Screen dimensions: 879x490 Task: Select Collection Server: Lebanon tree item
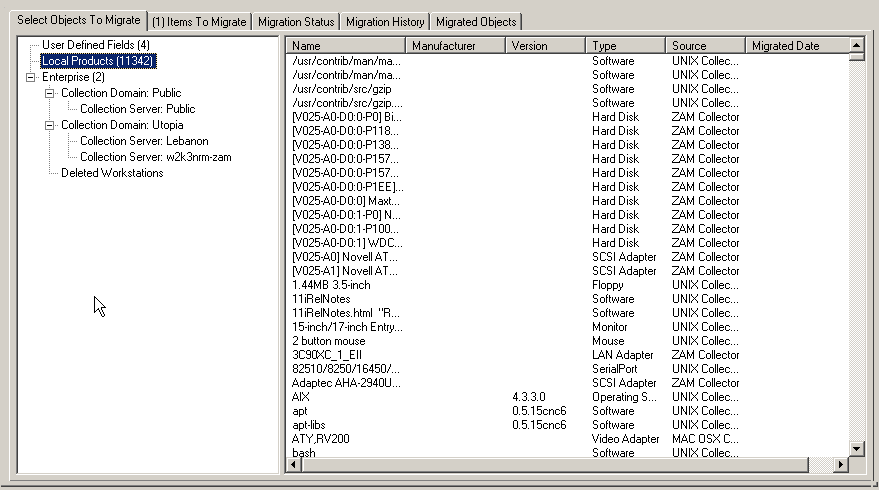point(144,141)
